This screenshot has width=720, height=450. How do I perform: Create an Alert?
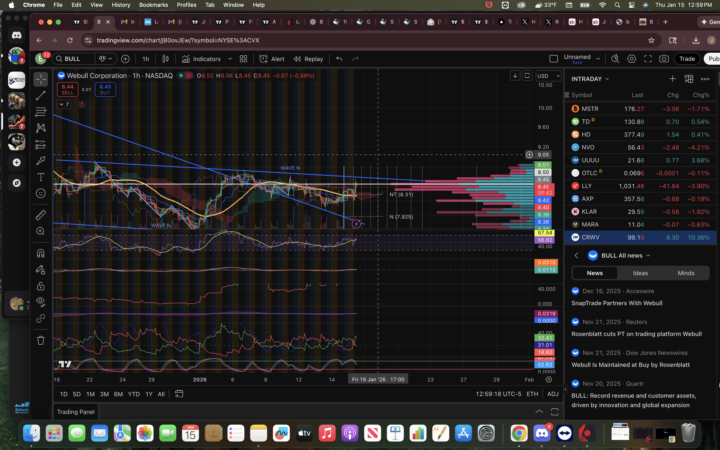(272, 59)
